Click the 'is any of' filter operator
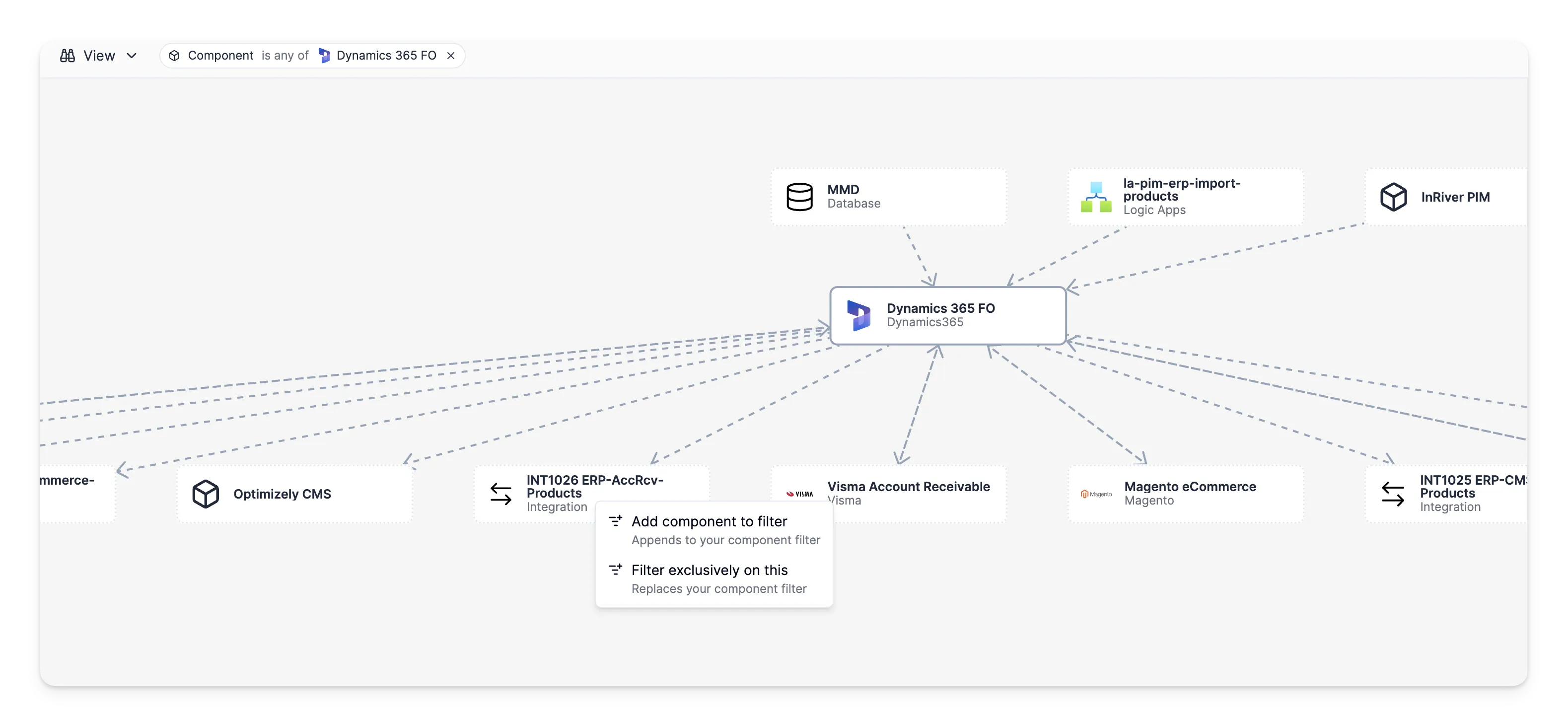Screen dimensions: 1568x726 pyautogui.click(x=285, y=56)
